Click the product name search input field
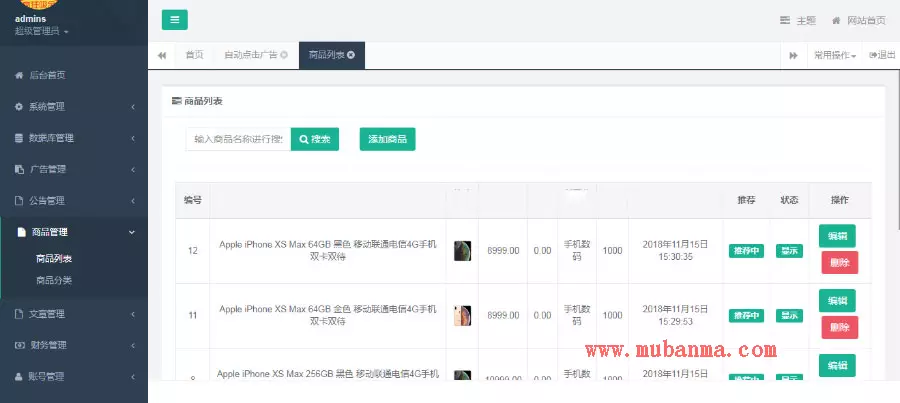 [238, 139]
